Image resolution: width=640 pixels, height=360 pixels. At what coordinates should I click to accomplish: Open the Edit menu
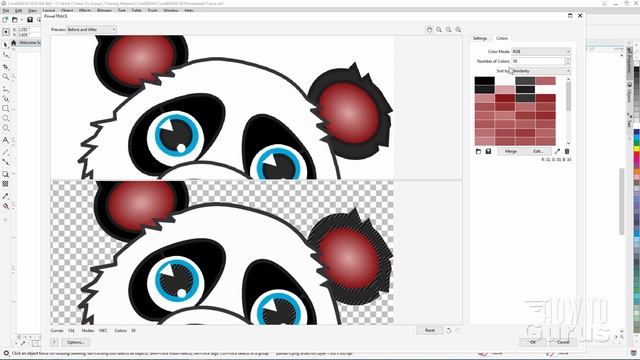tap(18, 10)
